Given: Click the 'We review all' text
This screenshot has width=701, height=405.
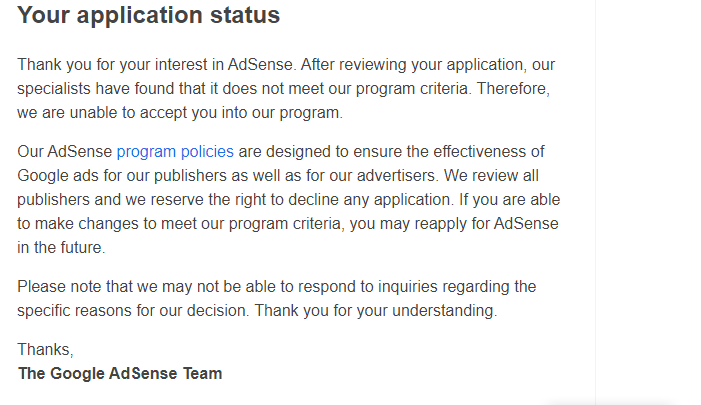Looking at the screenshot, I should coord(491,176).
